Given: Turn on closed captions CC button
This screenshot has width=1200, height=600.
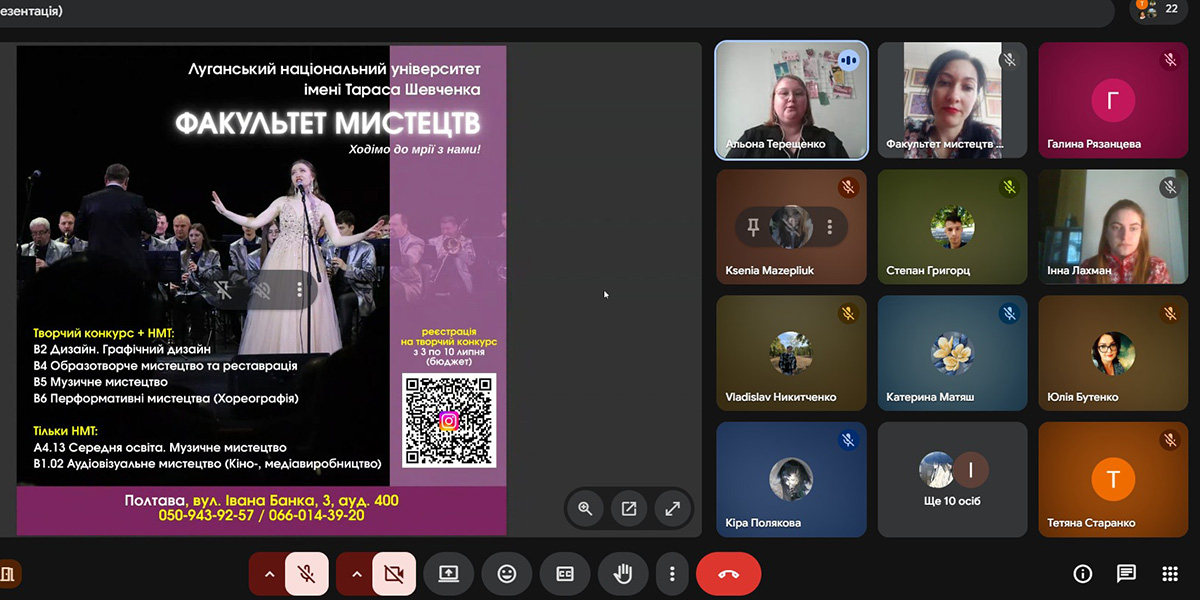Looking at the screenshot, I should coord(565,574).
